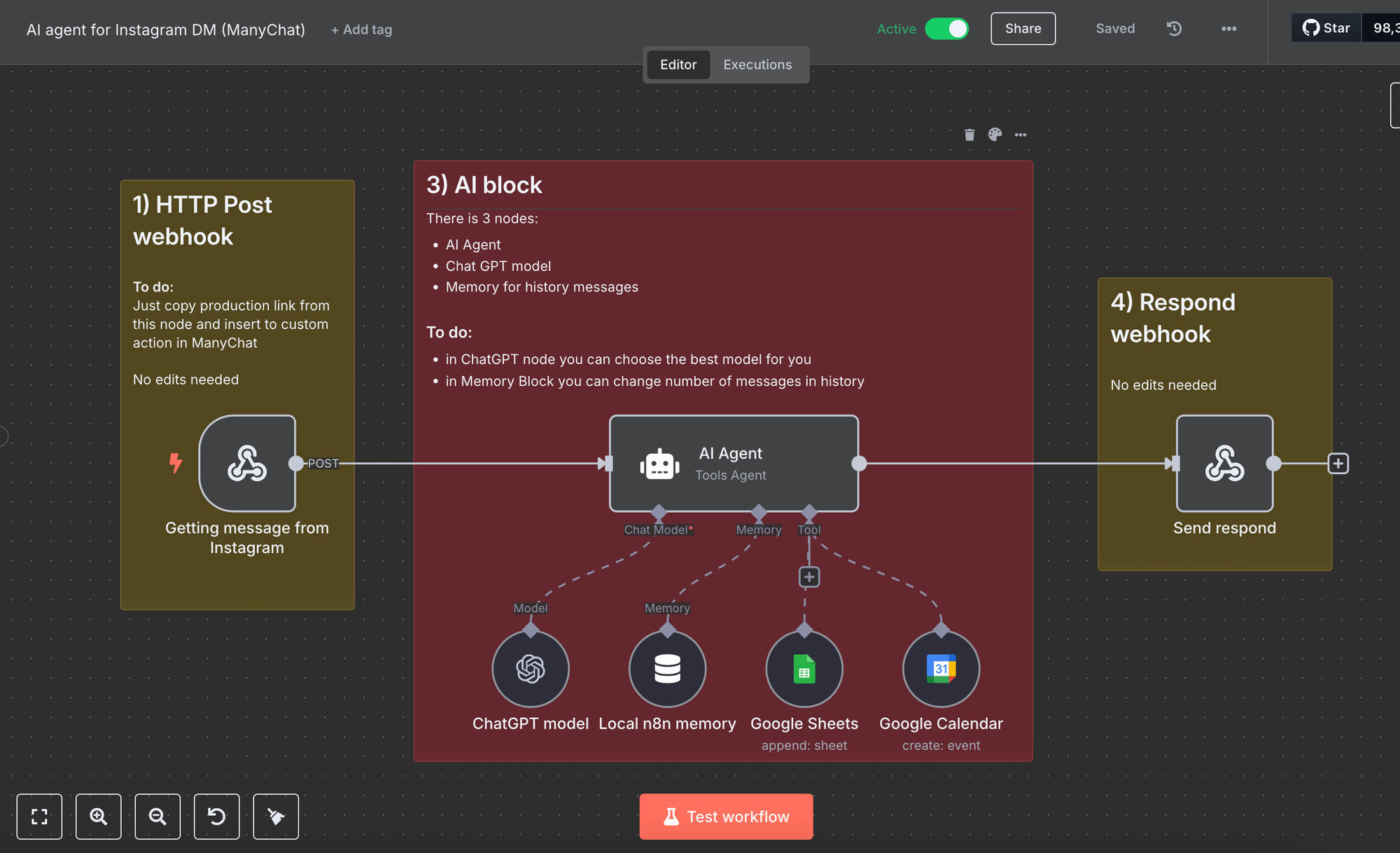
Task: Click 'Memory for history messages' bullet text
Action: (x=542, y=287)
